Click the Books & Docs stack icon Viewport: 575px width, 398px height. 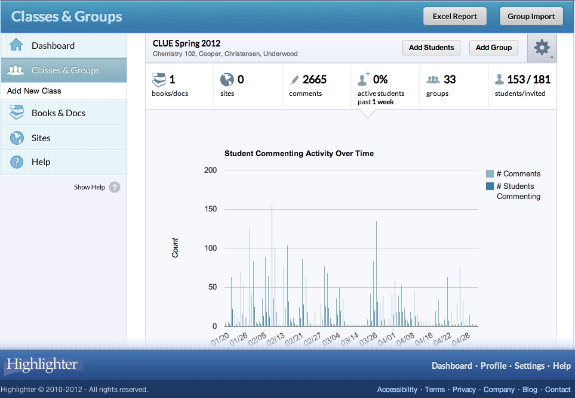click(x=17, y=113)
